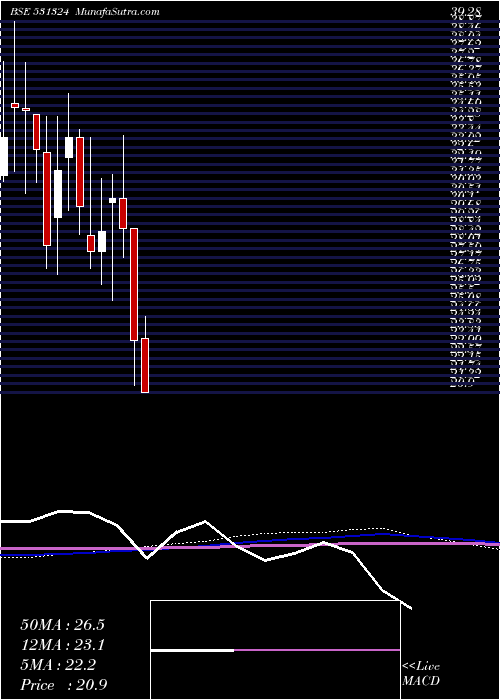Click the 5MA : 22.2 value
The height and width of the screenshot is (700, 500).
[58, 665]
